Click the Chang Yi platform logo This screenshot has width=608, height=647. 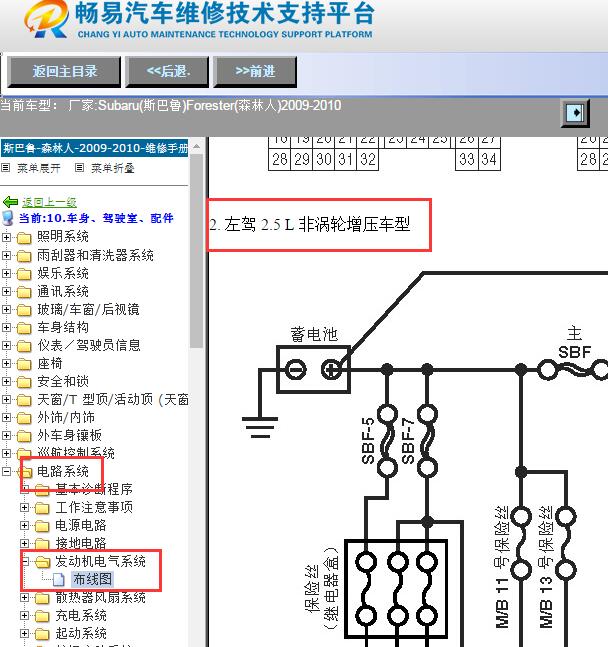46,19
